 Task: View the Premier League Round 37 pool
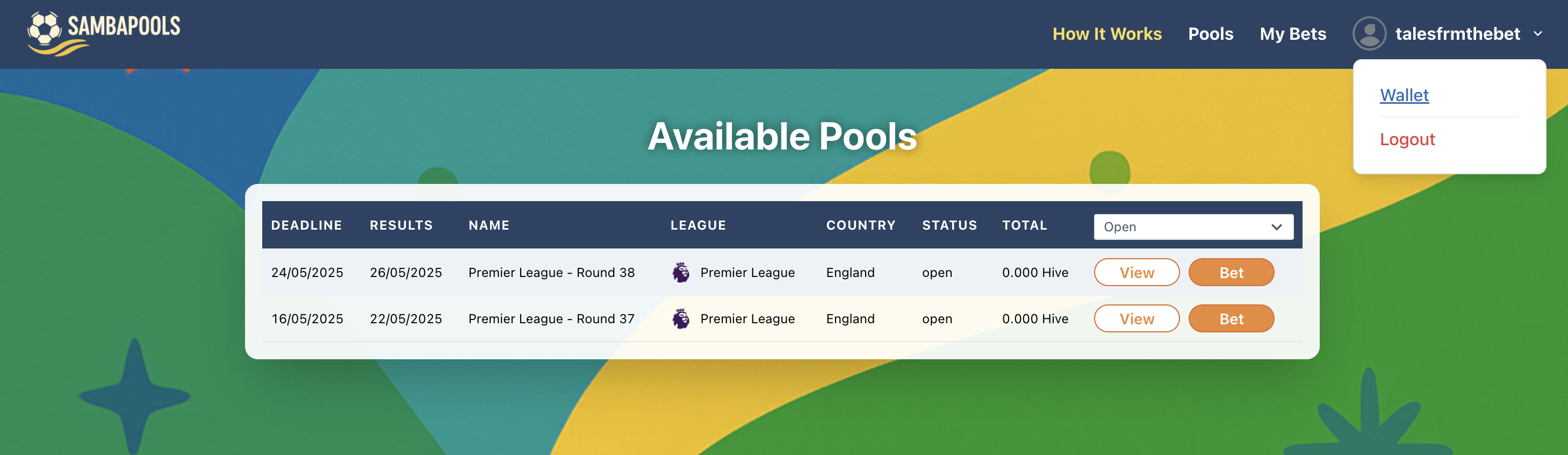(1136, 318)
